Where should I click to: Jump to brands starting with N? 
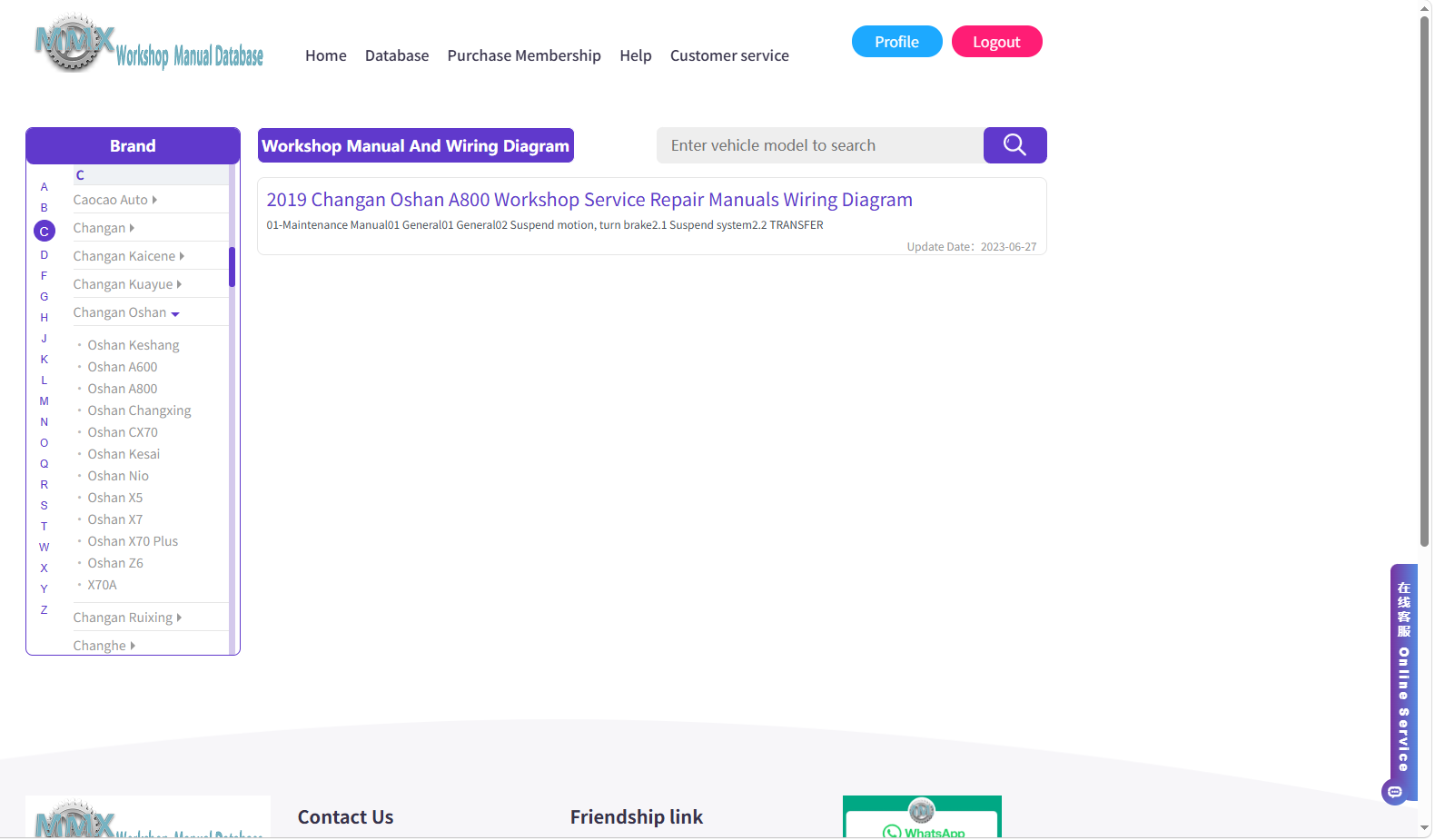click(x=44, y=422)
